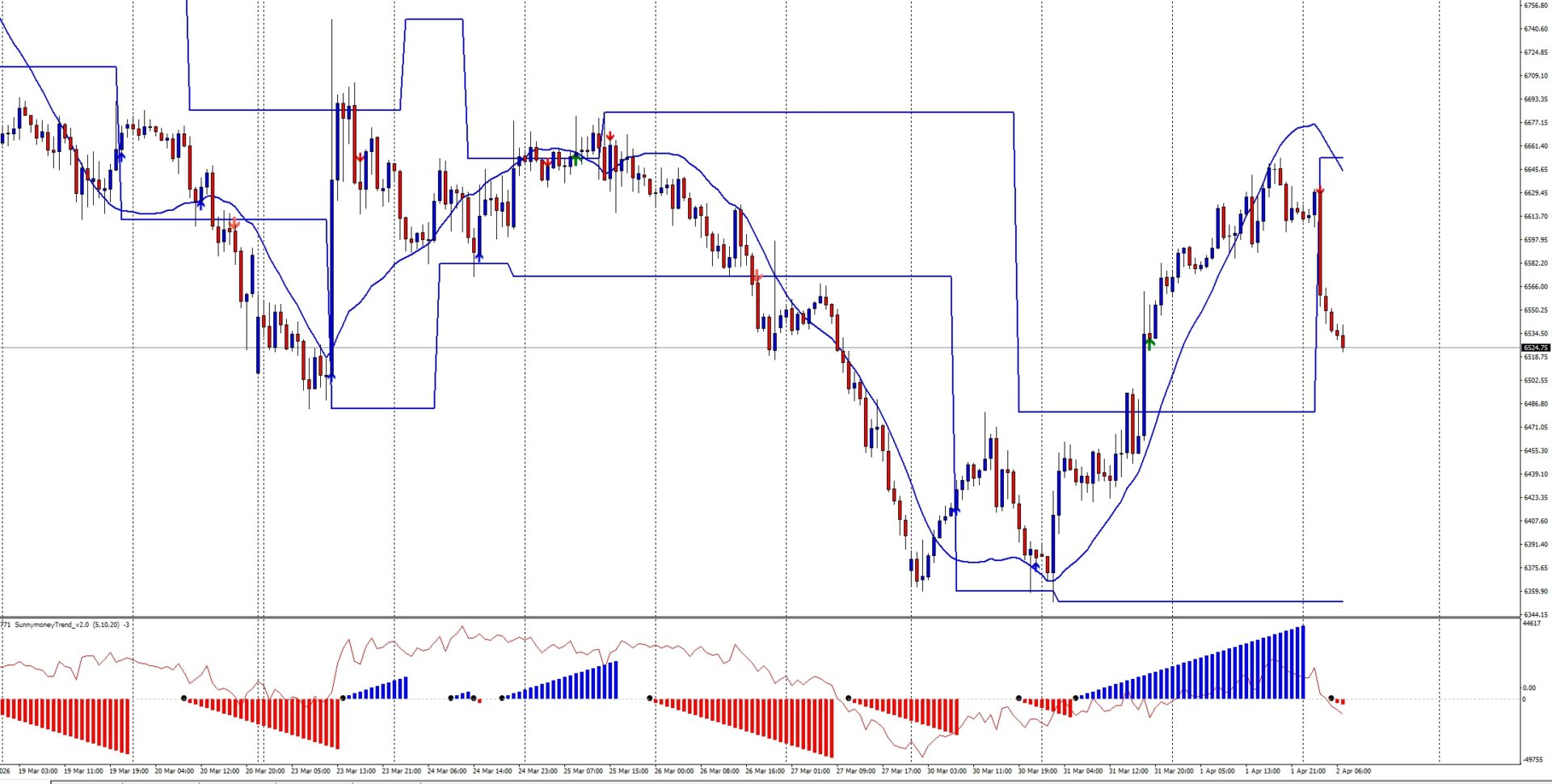Click the tallest blue histogram bar at 1 Apr 21:00
The width and height of the screenshot is (1552, 784).
[x=1302, y=661]
